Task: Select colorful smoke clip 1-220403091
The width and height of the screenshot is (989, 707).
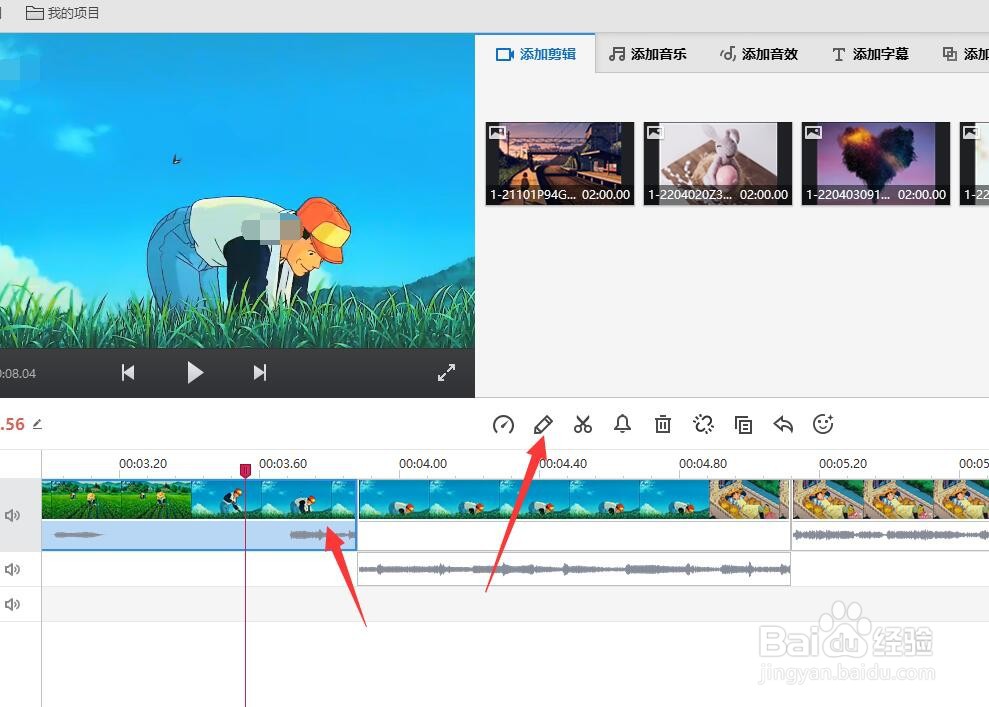Action: coord(875,163)
